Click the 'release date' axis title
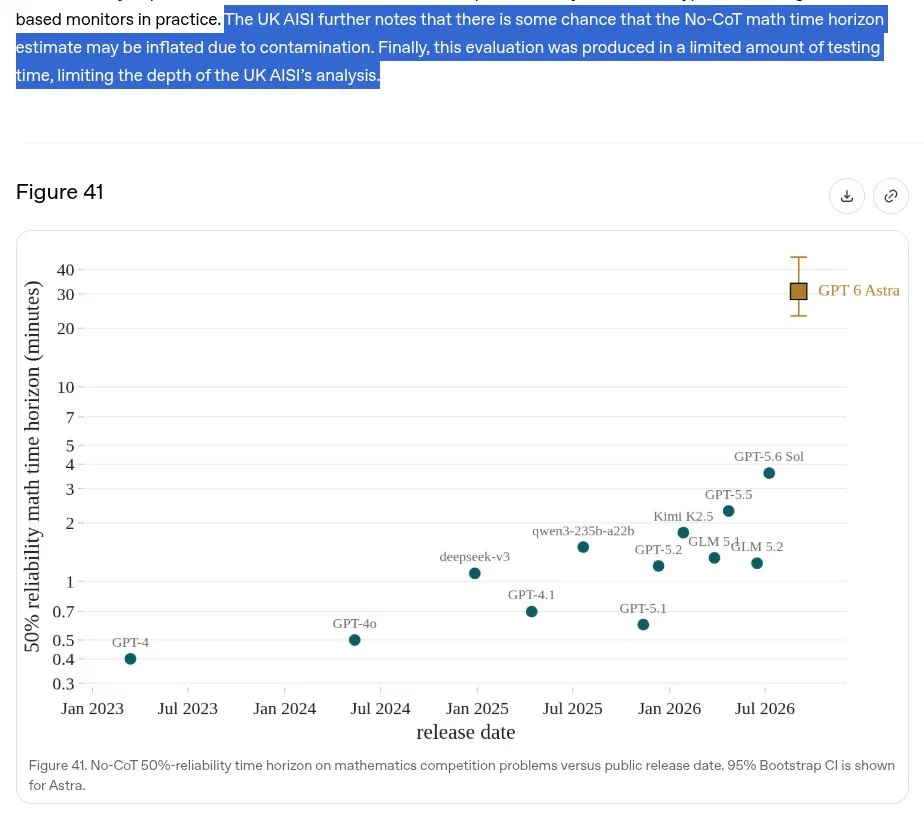 pos(466,732)
